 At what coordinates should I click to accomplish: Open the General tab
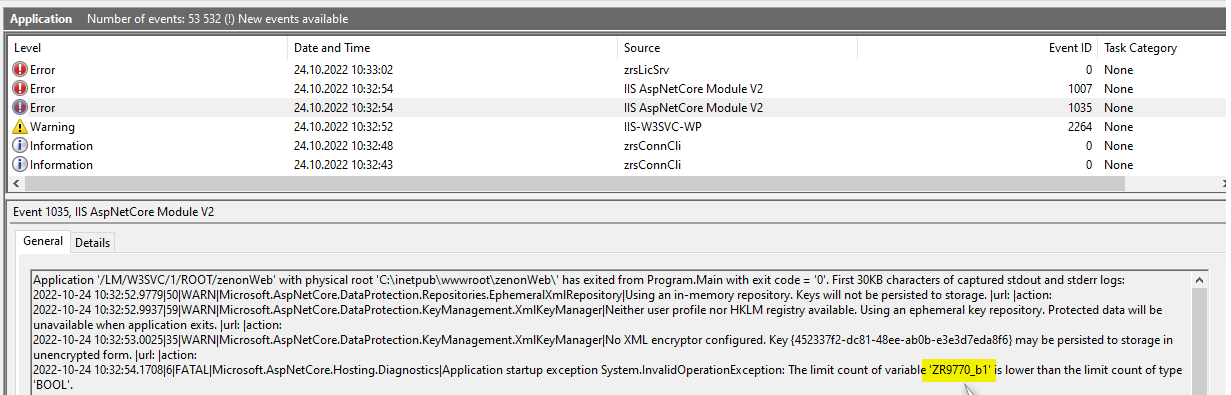click(x=43, y=241)
